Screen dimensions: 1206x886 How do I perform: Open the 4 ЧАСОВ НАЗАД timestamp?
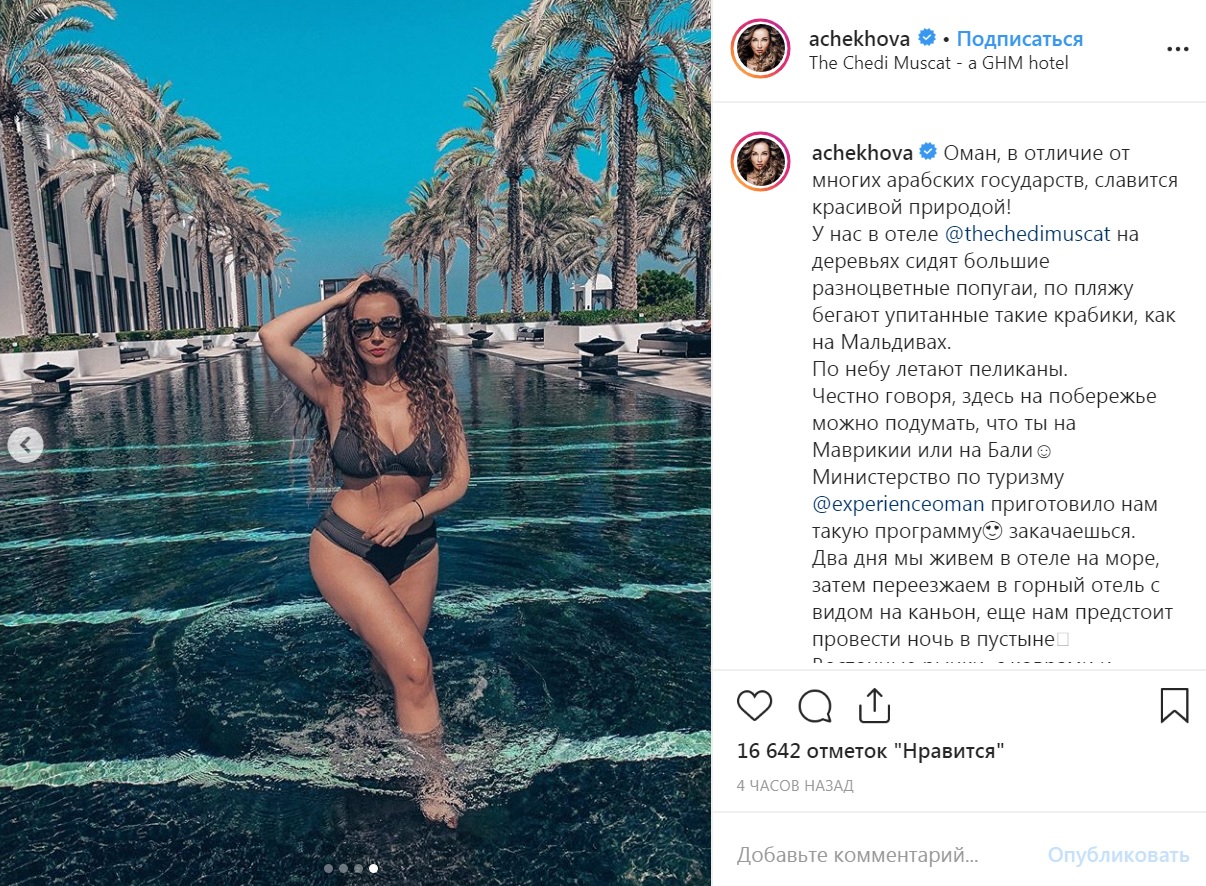pos(795,786)
